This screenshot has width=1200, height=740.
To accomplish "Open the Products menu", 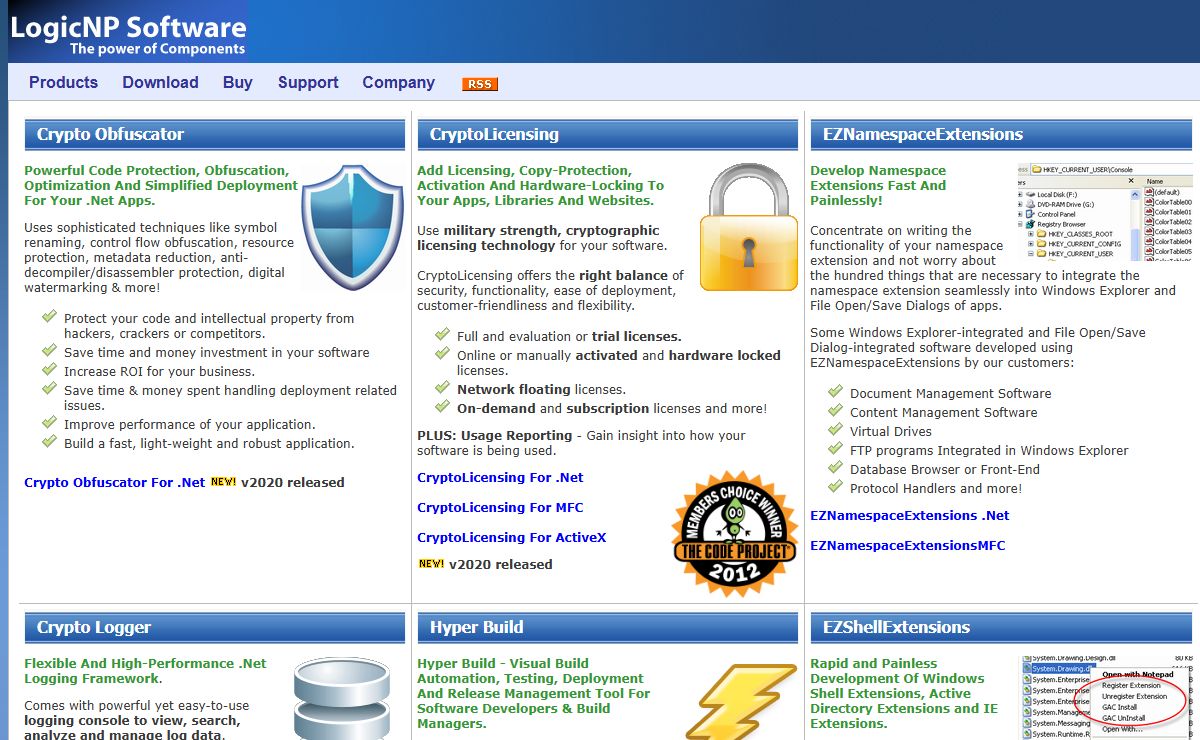I will 63,82.
